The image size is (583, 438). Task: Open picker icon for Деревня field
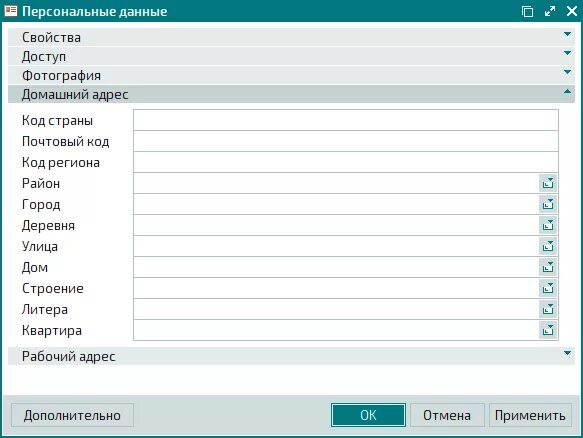coord(548,225)
